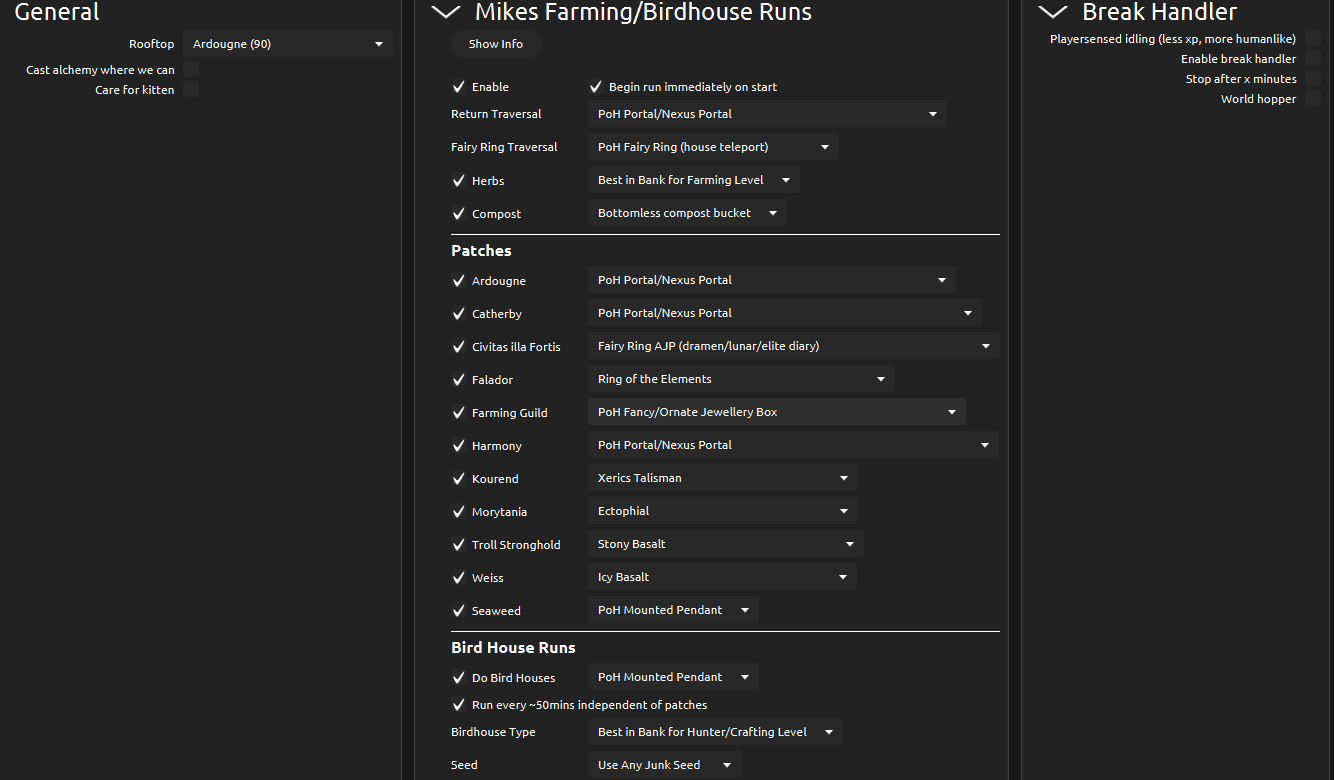This screenshot has width=1334, height=780.
Task: Enable Care for kitten checkbox
Action: [x=190, y=90]
